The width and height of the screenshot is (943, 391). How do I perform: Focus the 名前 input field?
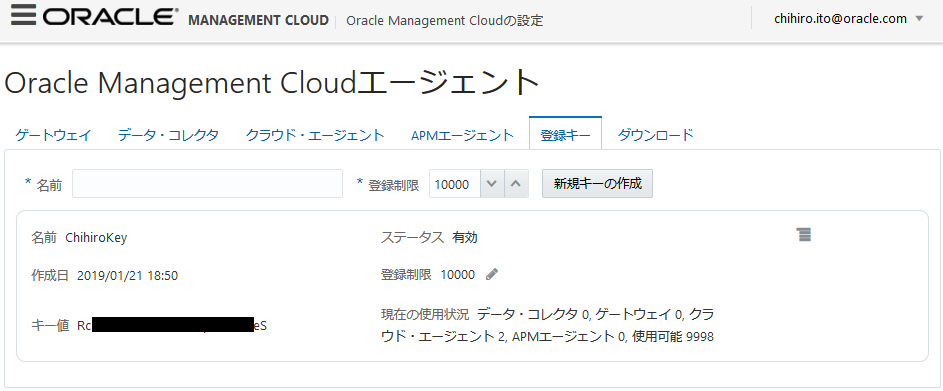(207, 183)
